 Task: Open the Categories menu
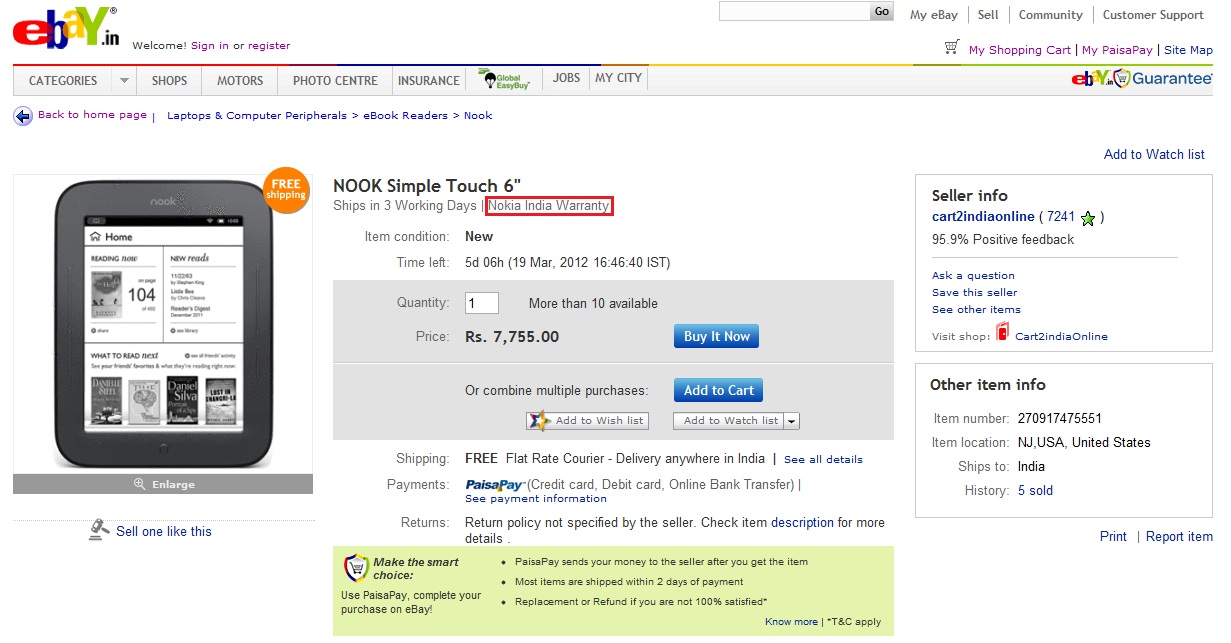pyautogui.click(x=63, y=81)
